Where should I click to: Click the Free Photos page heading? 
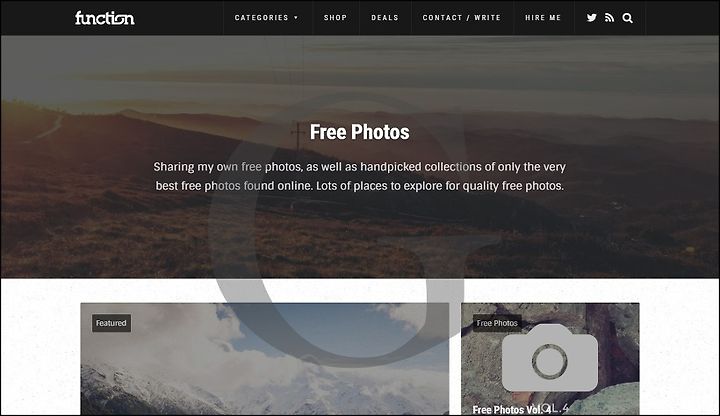[360, 132]
